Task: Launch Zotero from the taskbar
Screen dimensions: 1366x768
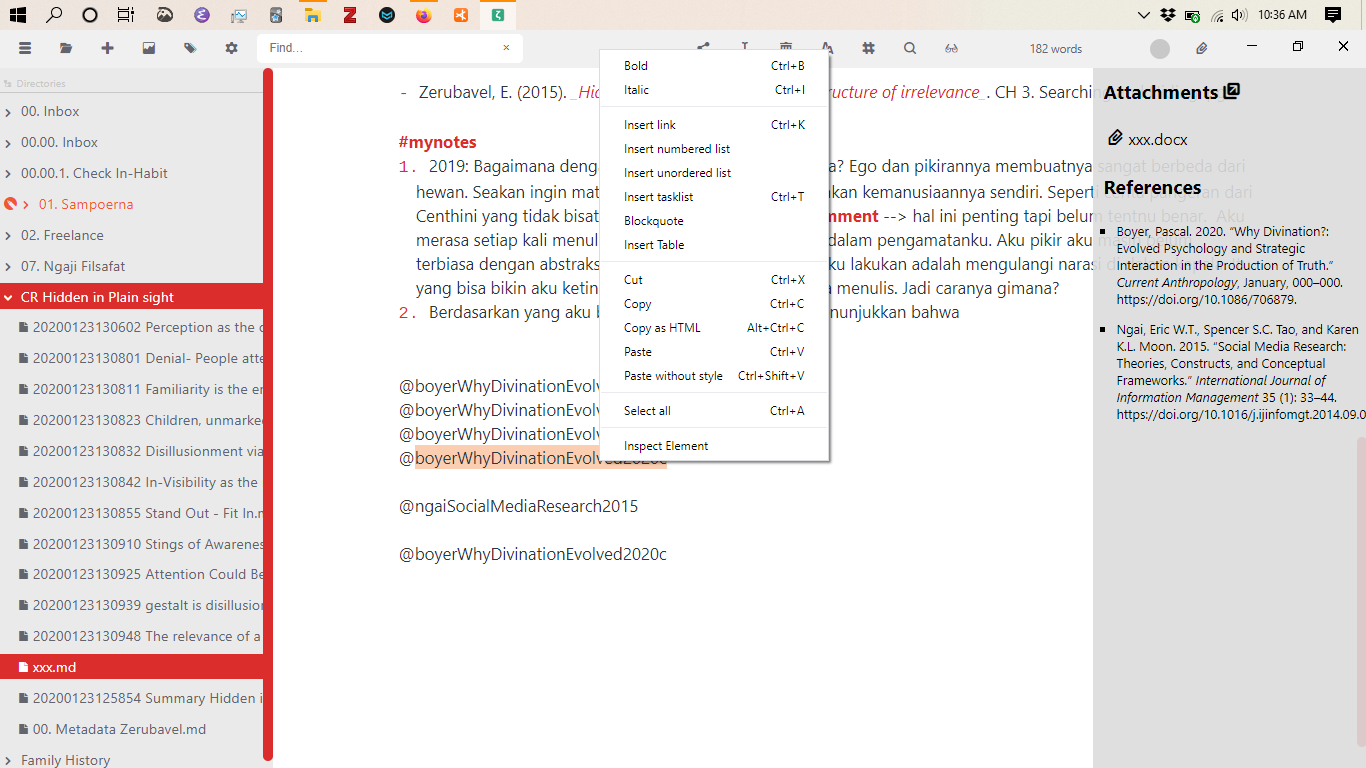Action: 349,15
